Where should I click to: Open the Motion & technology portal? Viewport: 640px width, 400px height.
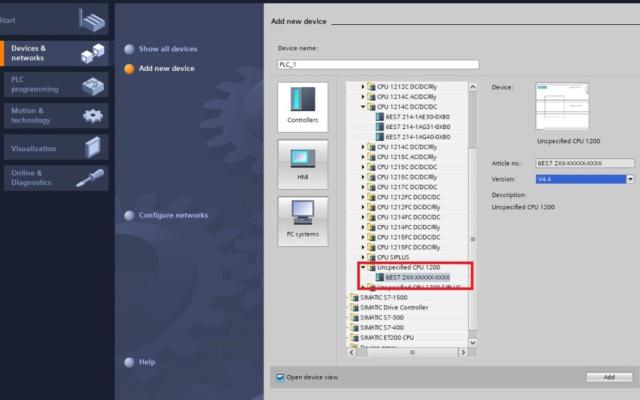click(x=54, y=115)
